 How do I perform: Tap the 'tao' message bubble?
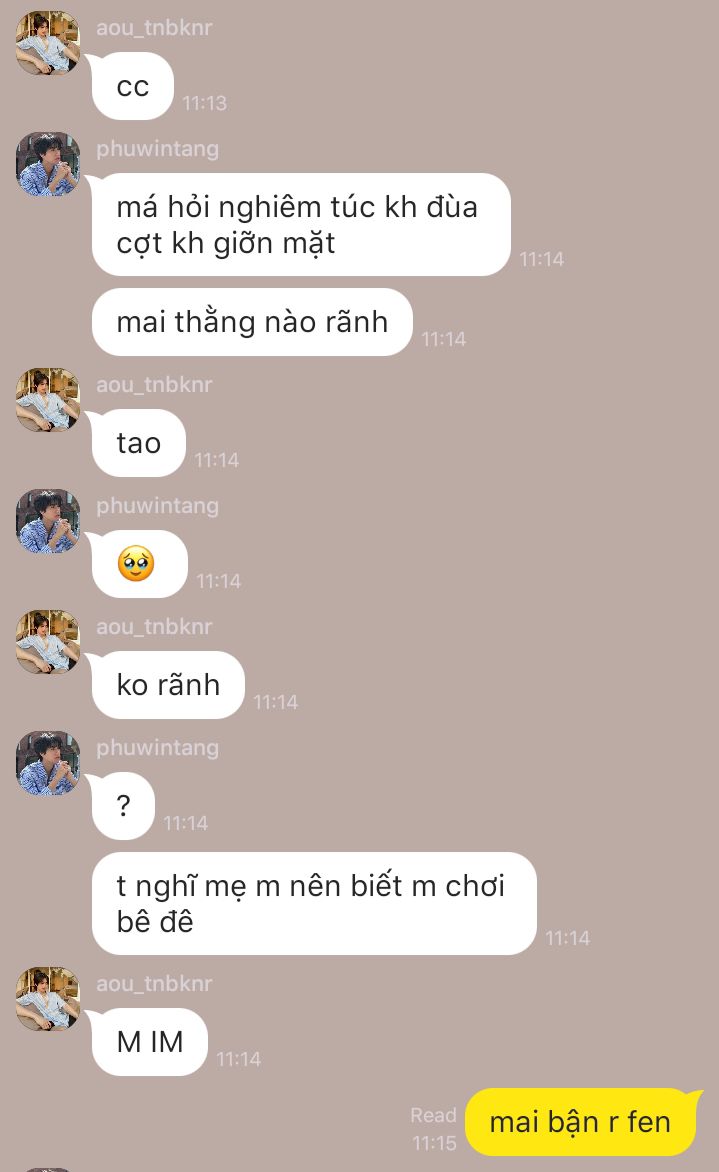138,443
